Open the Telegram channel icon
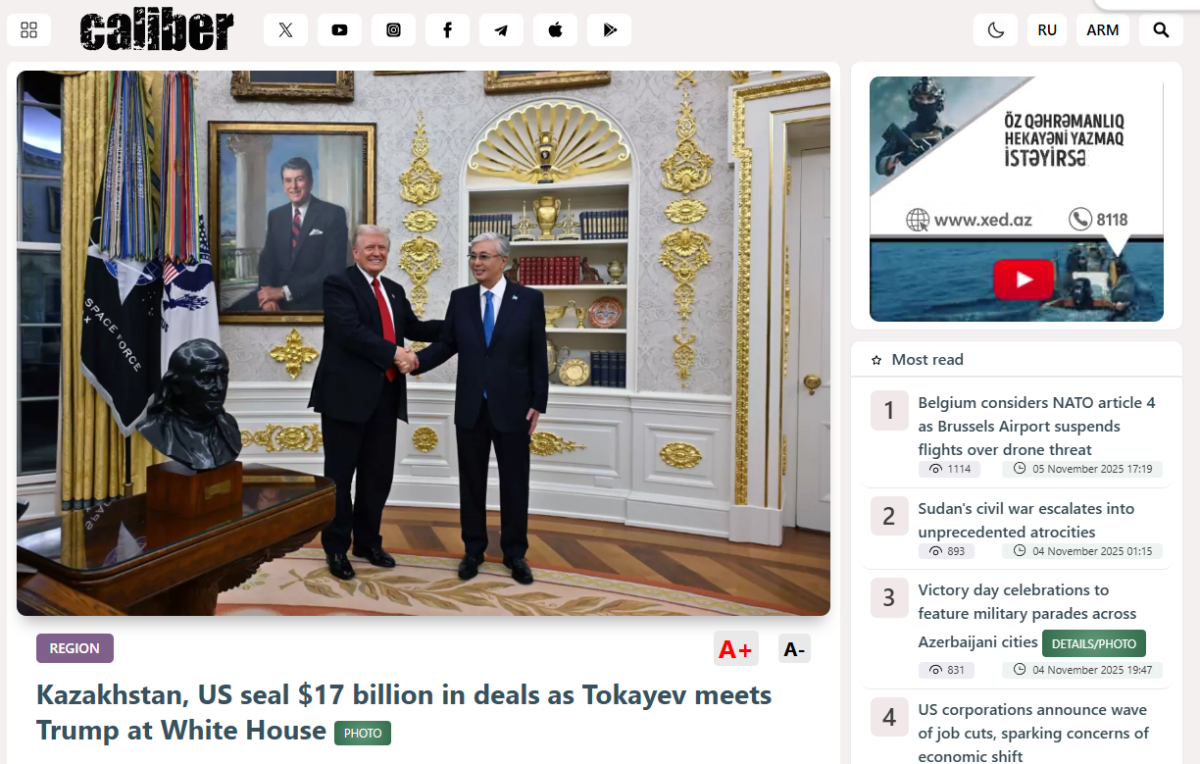This screenshot has width=1200, height=764. (x=502, y=30)
